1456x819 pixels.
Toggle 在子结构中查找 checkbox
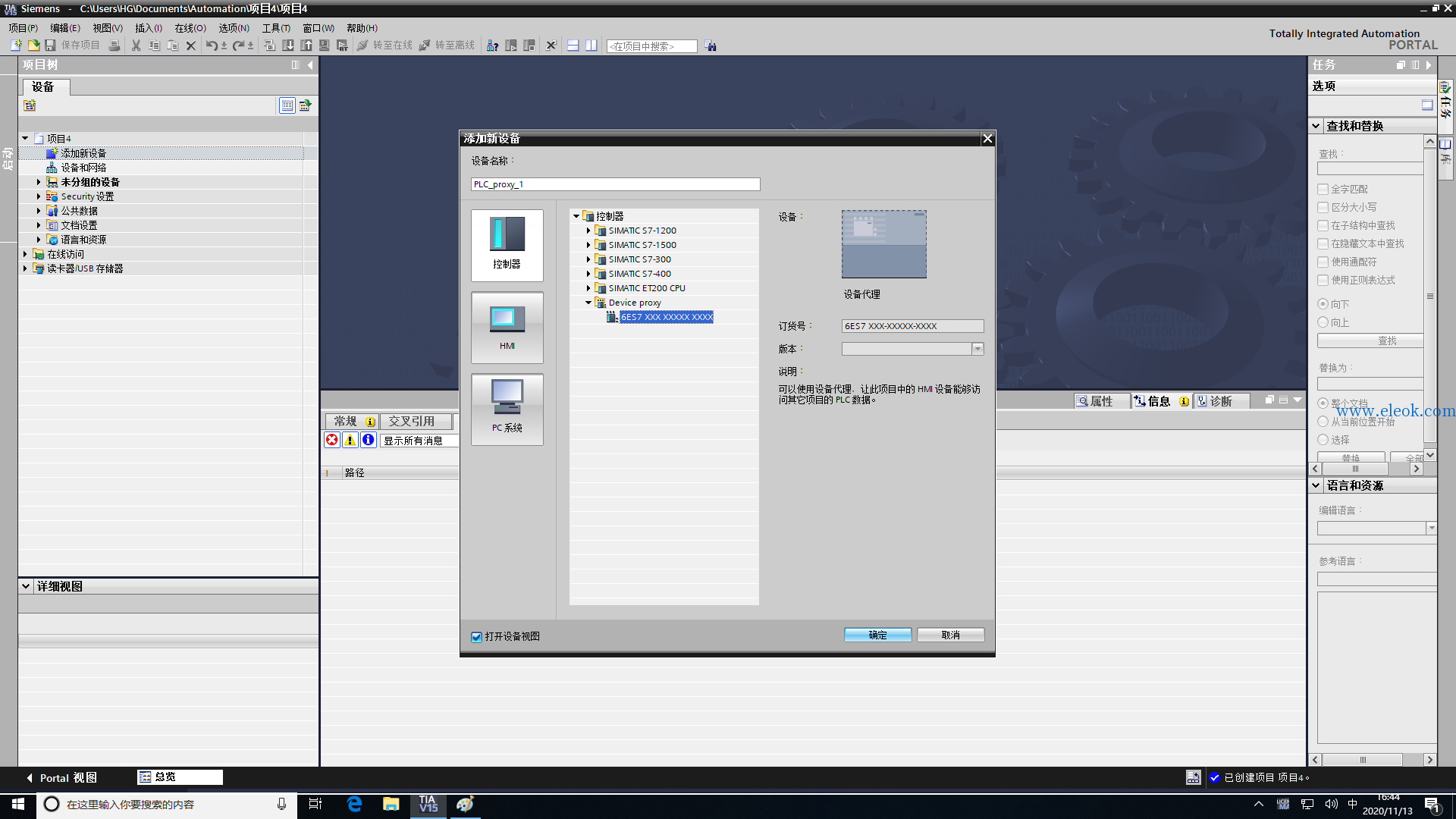click(x=1323, y=225)
